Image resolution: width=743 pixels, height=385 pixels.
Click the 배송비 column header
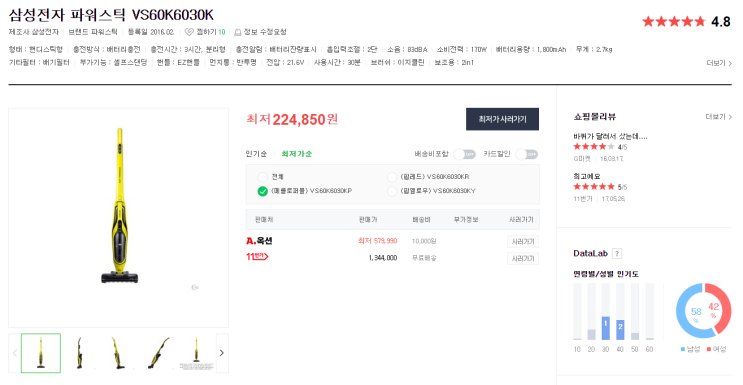pos(421,220)
